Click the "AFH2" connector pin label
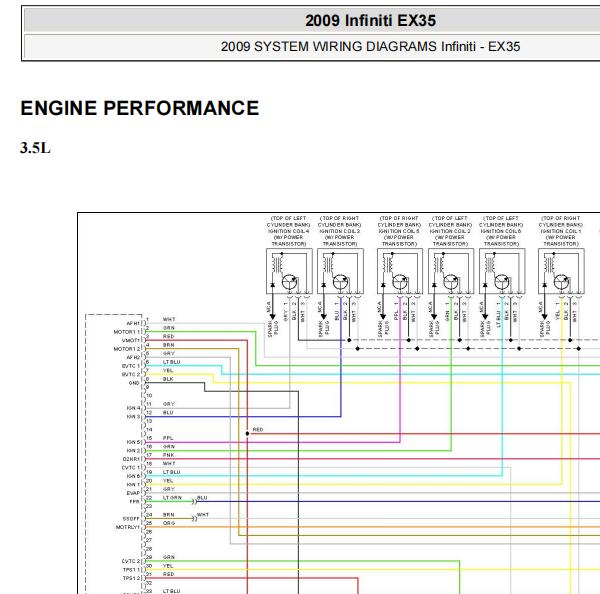The width and height of the screenshot is (600, 594). click(133, 357)
